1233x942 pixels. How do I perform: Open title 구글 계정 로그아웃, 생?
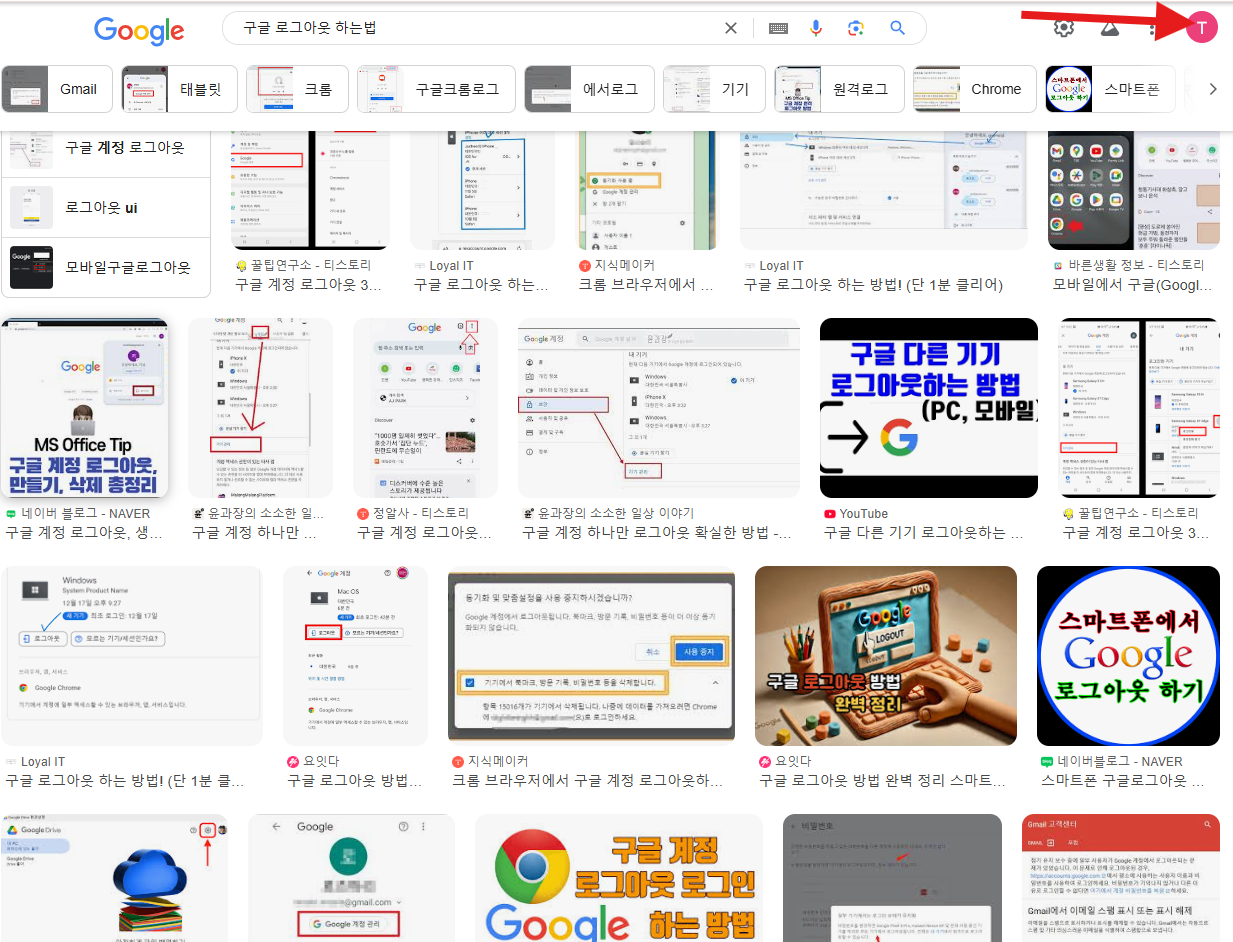coord(84,533)
